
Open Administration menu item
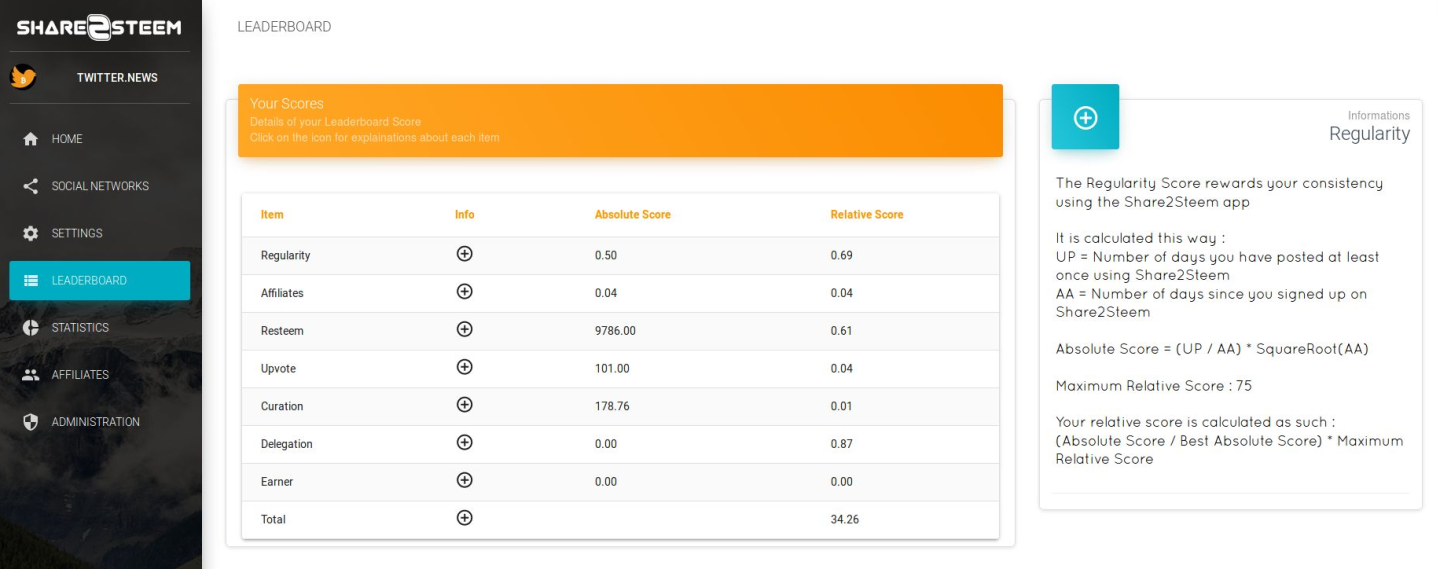[x=100, y=422]
